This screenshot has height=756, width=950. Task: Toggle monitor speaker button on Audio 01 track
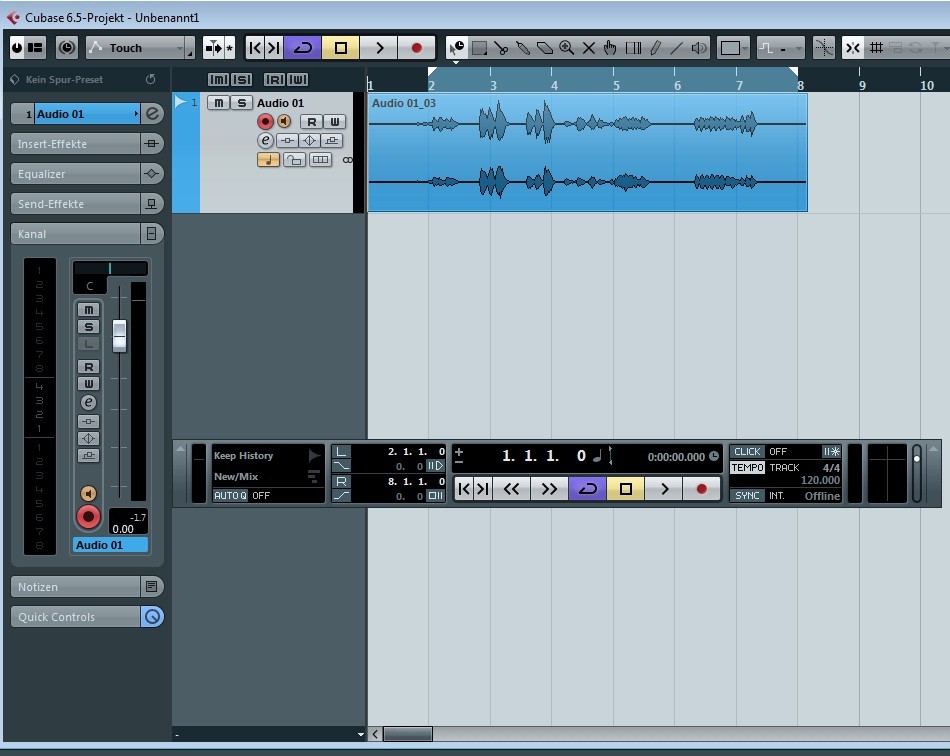284,122
